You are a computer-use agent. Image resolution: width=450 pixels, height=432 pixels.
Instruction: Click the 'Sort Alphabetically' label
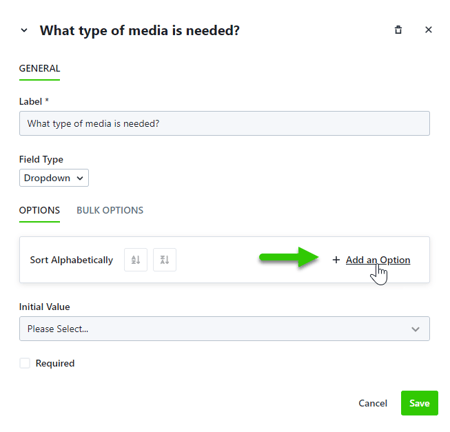[71, 260]
